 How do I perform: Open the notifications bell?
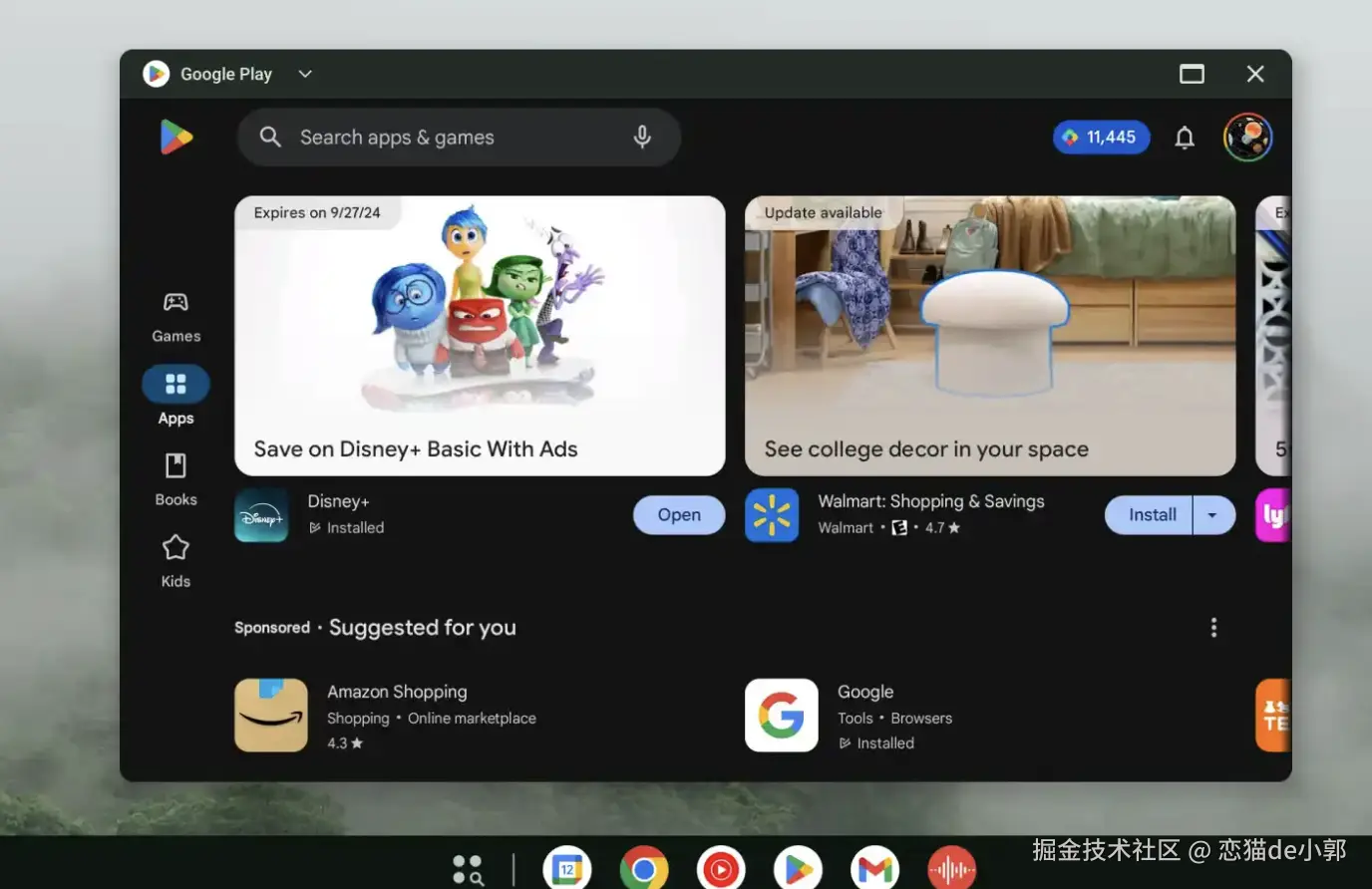(x=1185, y=138)
